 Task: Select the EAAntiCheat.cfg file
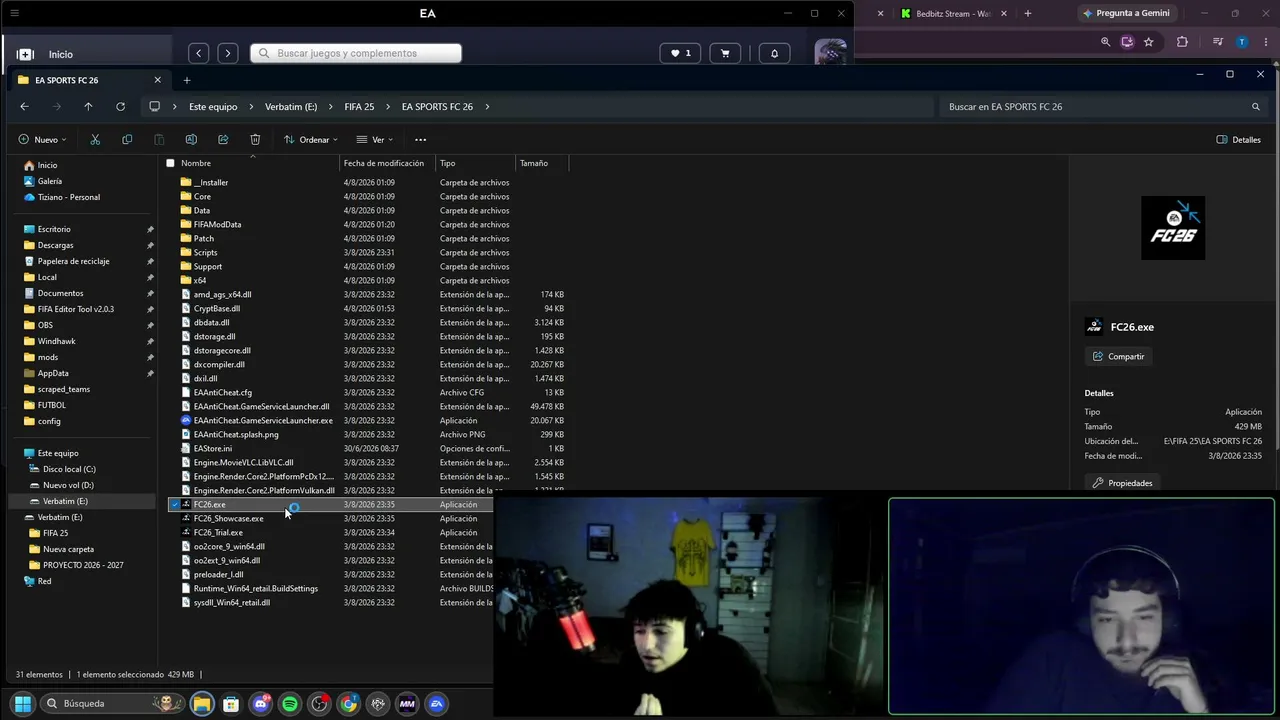click(223, 393)
